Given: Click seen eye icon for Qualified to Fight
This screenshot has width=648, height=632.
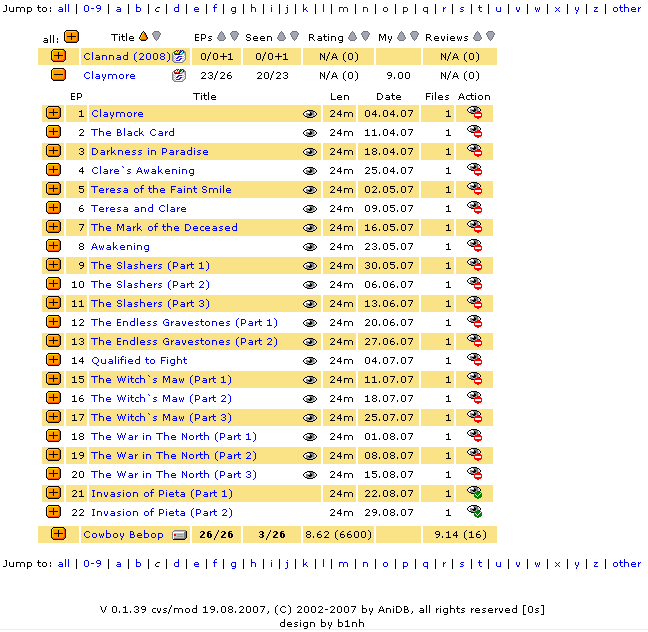Looking at the screenshot, I should tap(310, 361).
